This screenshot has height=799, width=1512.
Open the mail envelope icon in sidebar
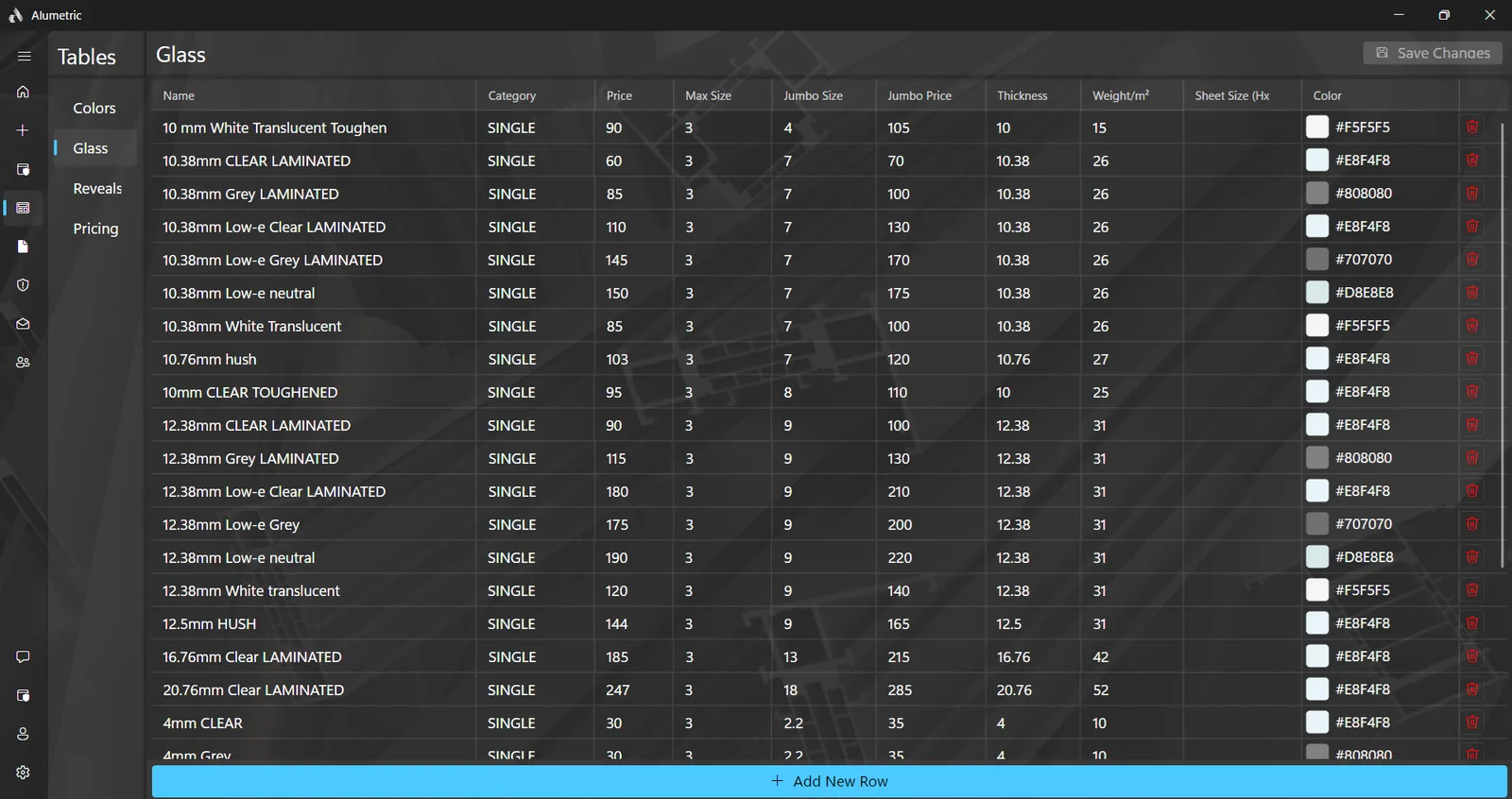point(24,324)
